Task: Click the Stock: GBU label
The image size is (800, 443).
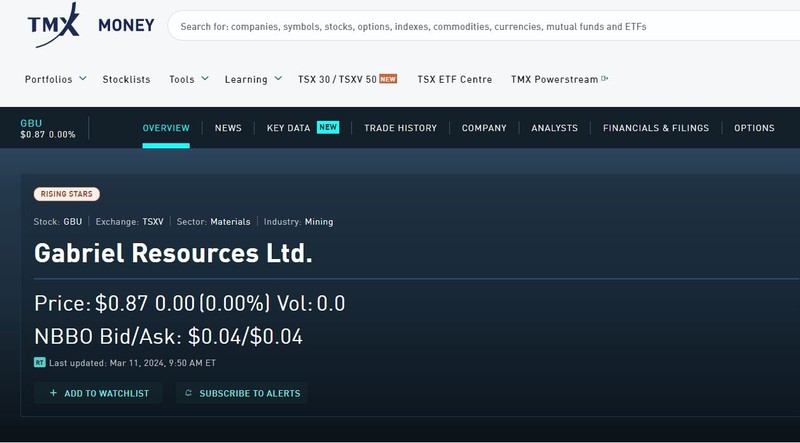Action: tap(58, 222)
